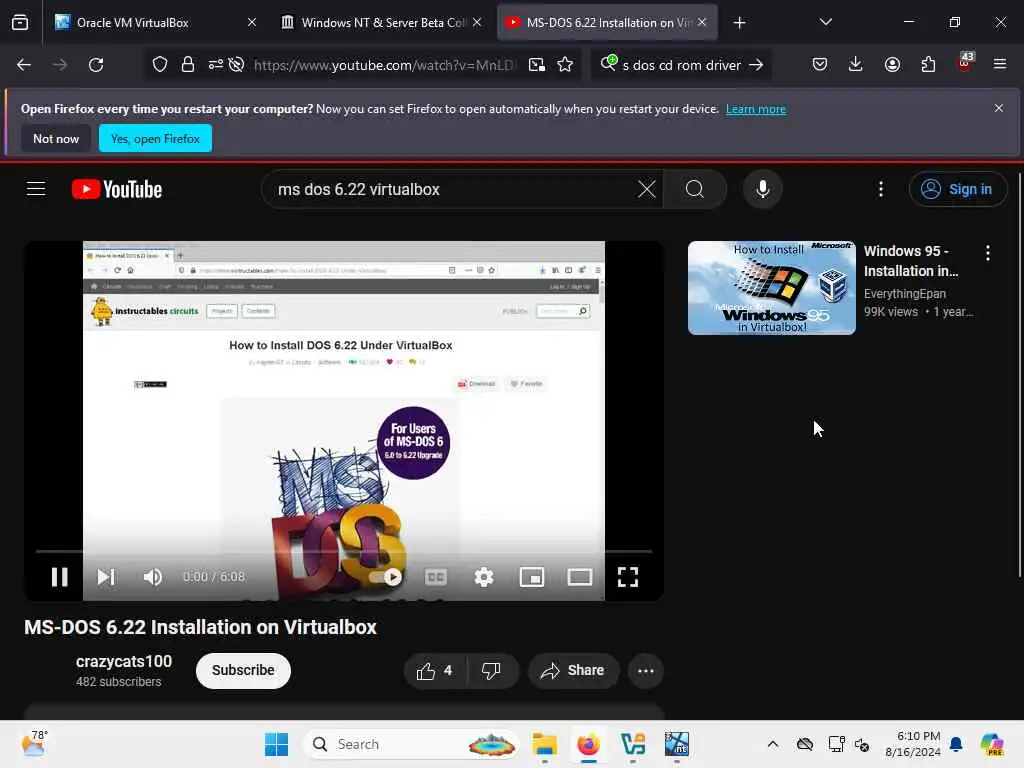Viewport: 1024px width, 768px height.
Task: Dislike the video
Action: click(492, 671)
